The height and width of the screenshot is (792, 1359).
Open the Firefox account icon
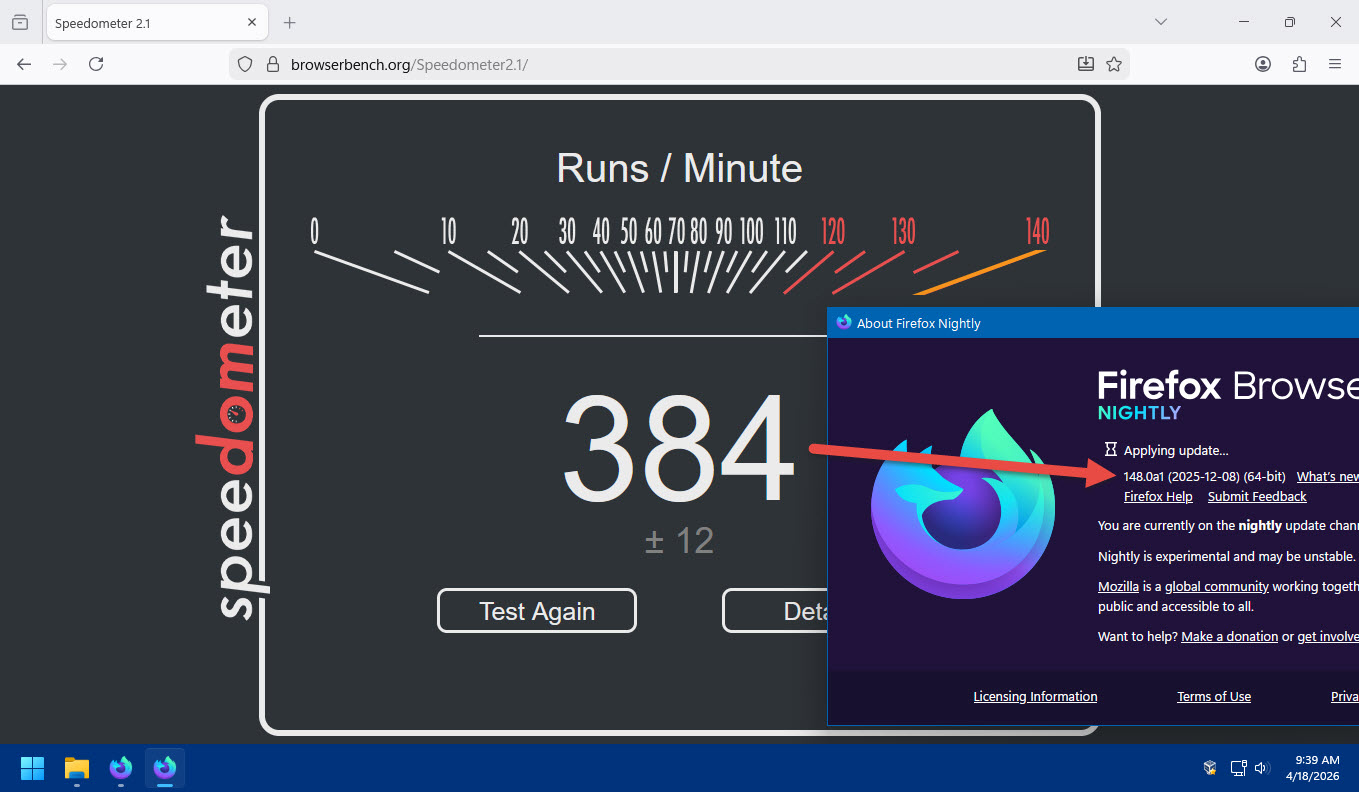coord(1263,64)
